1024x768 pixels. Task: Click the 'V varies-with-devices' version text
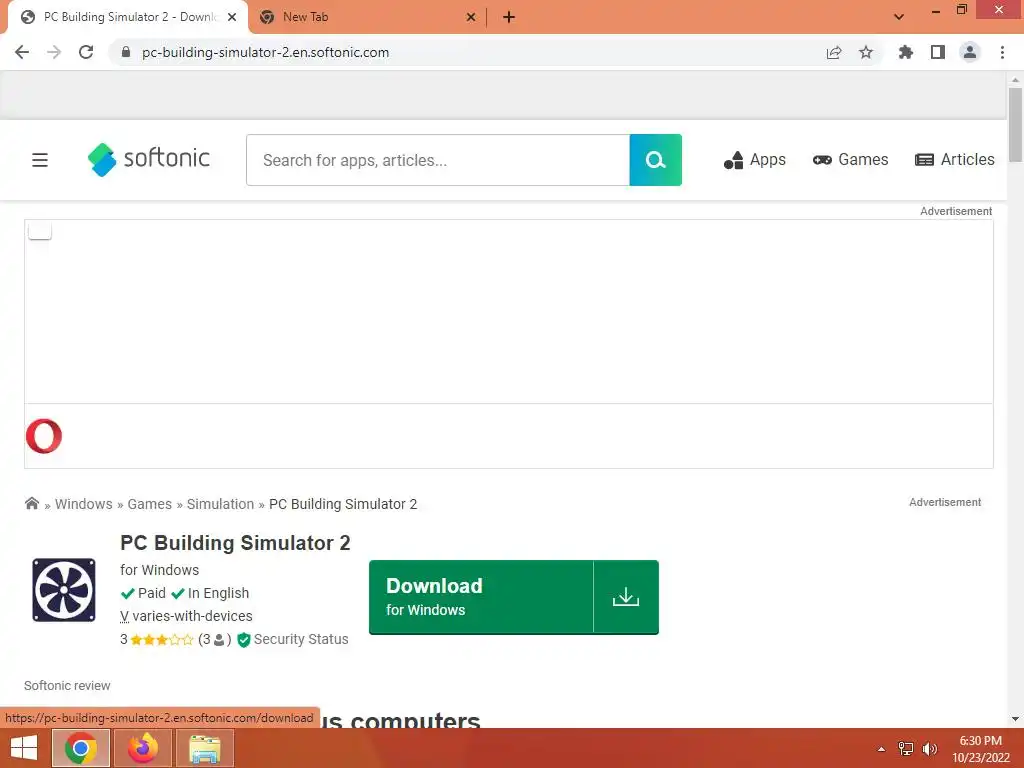point(186,616)
